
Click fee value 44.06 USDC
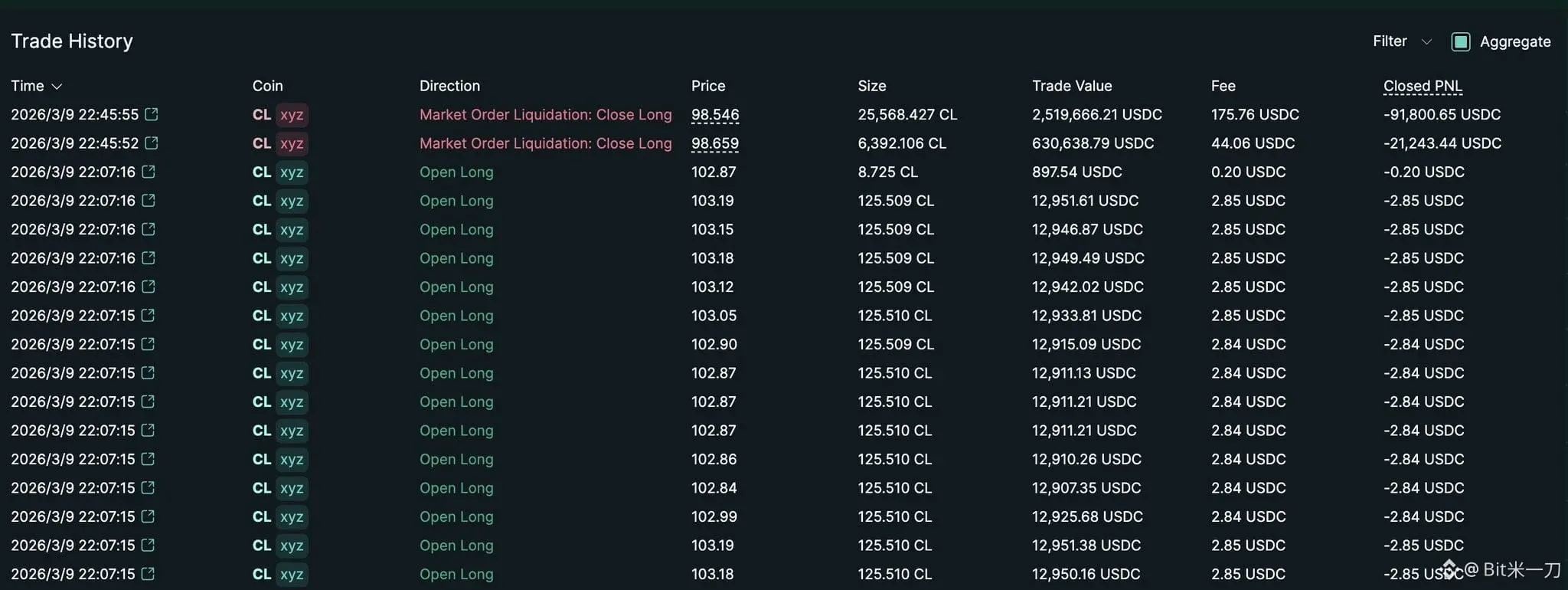click(1253, 143)
